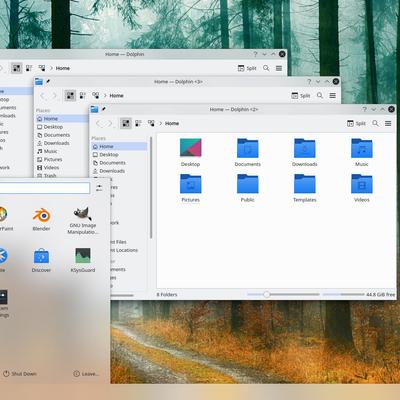
Task: Click the Split button in Dolphin <3>
Action: [301, 96]
